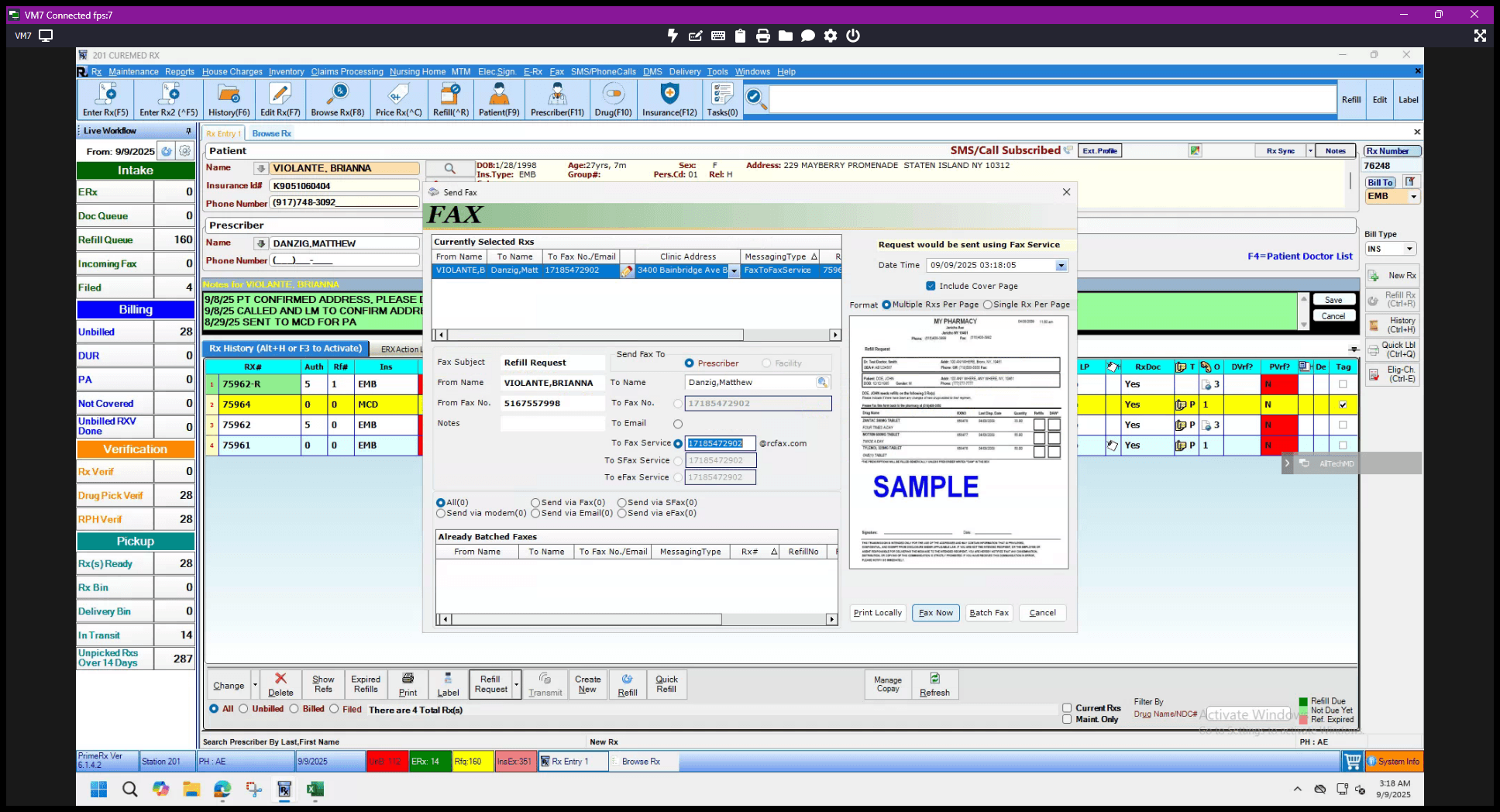This screenshot has width=1500, height=812.
Task: Select Single Rx Per Page format
Action: (x=988, y=304)
